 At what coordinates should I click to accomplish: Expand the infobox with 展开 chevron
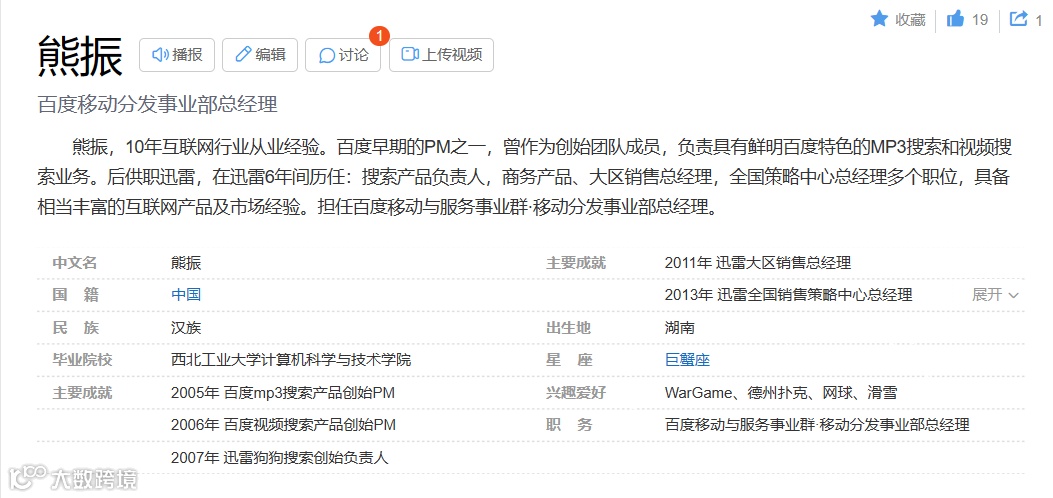point(996,295)
